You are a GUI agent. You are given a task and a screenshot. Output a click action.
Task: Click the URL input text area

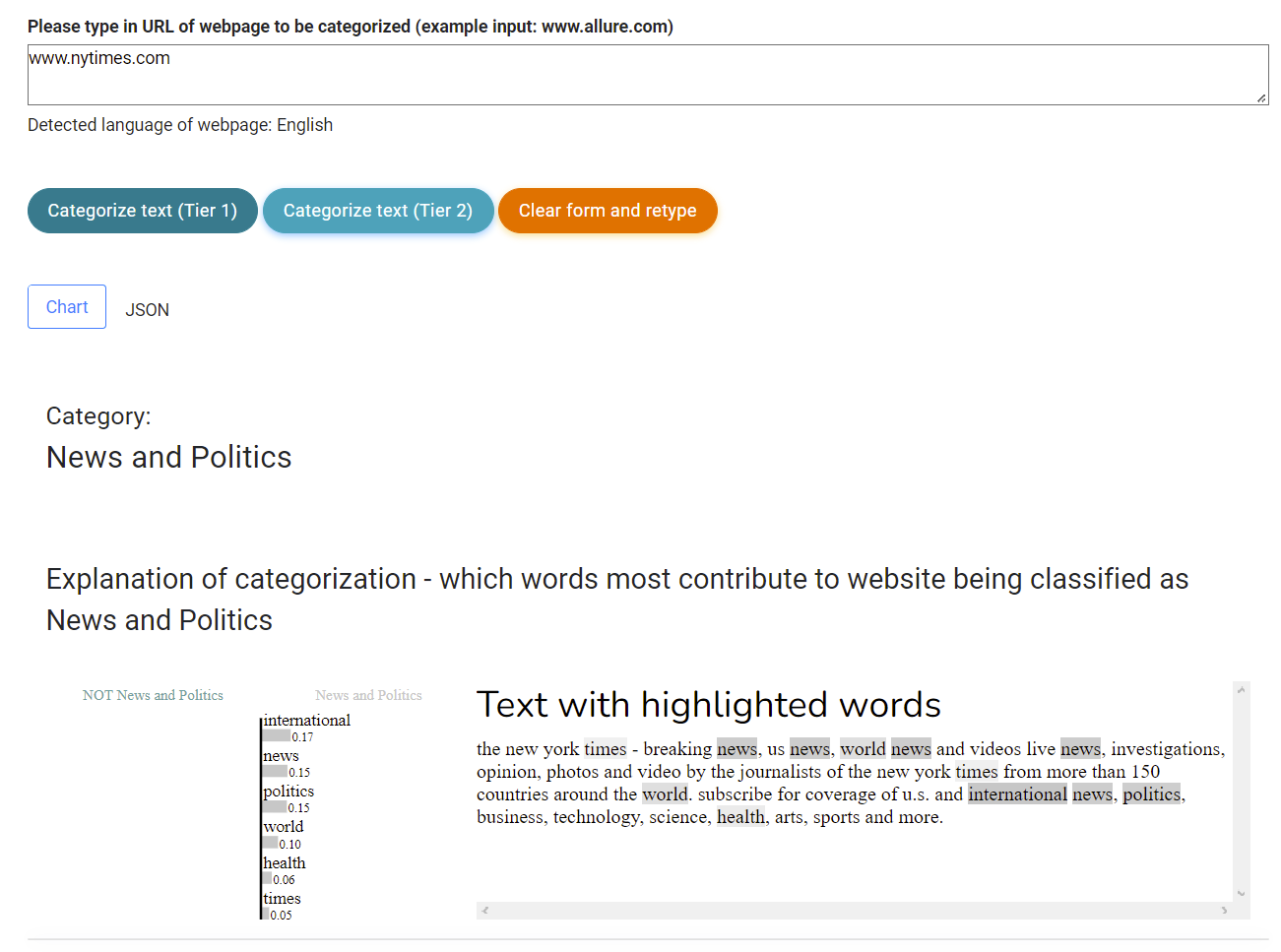[648, 75]
